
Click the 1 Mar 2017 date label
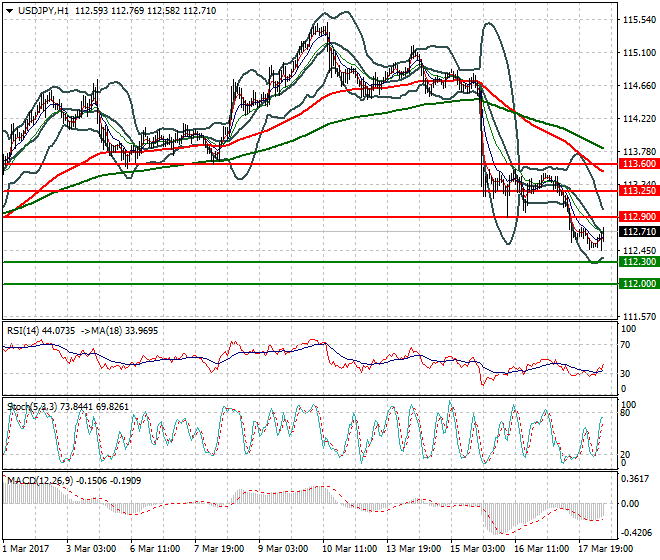(26, 549)
